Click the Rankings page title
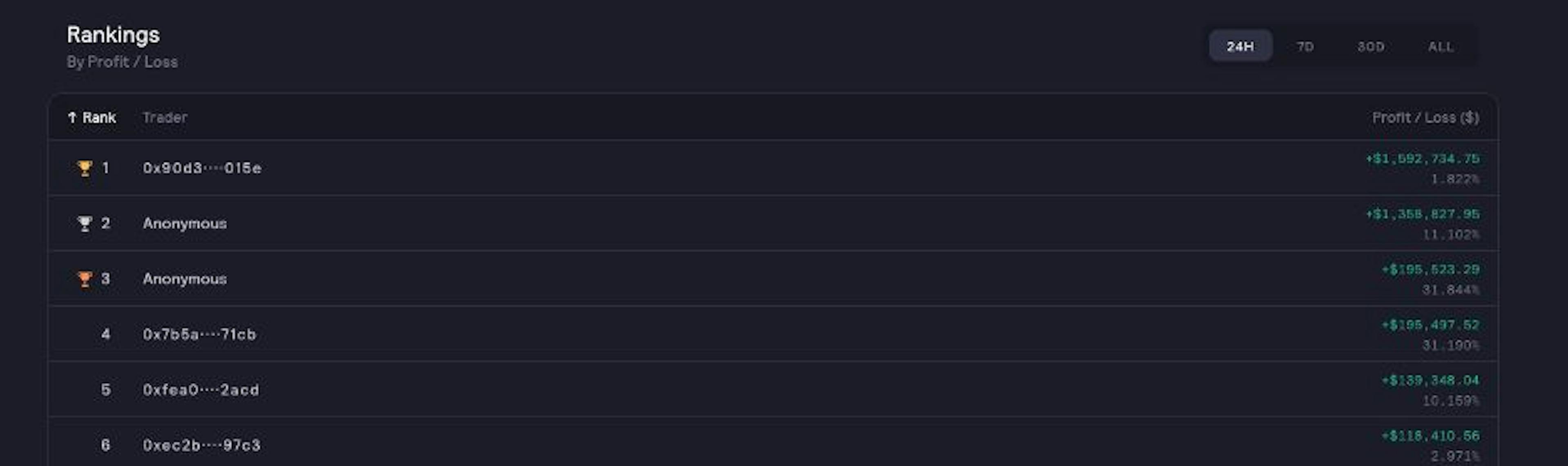This screenshot has height=466, width=1568. tap(113, 35)
